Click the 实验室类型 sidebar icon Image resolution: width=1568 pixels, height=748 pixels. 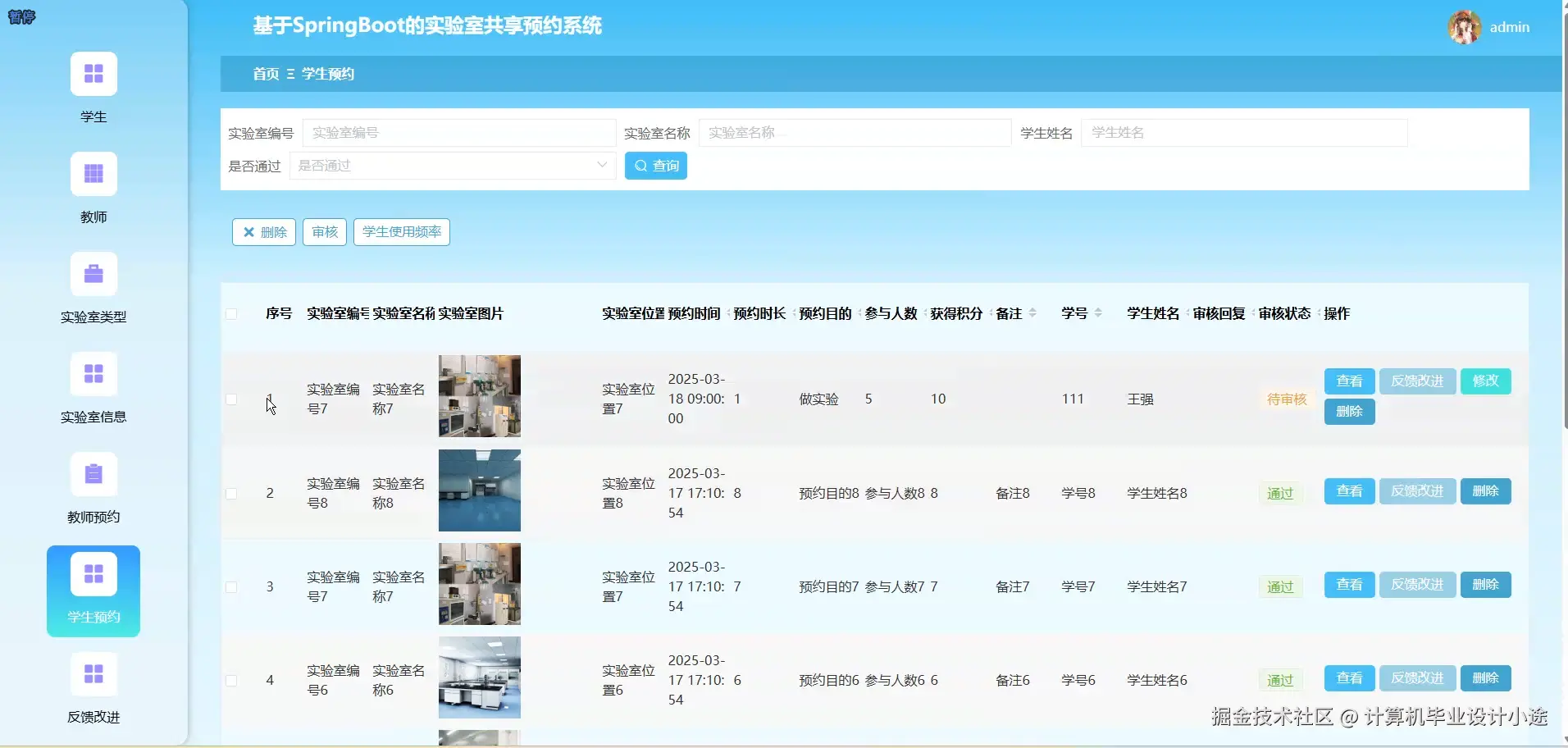pos(93,273)
